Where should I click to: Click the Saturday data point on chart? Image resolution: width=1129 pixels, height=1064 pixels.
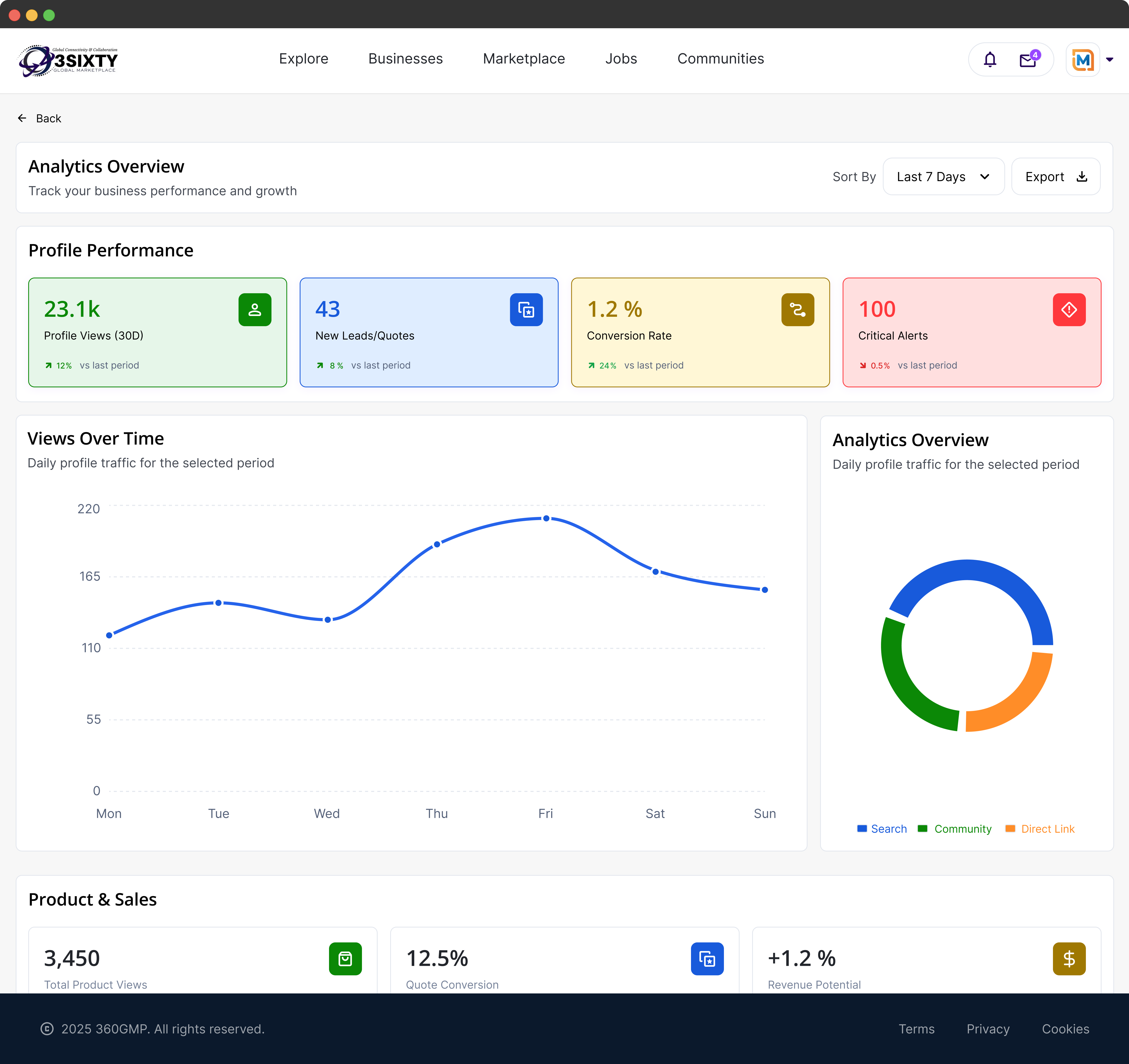(x=655, y=572)
